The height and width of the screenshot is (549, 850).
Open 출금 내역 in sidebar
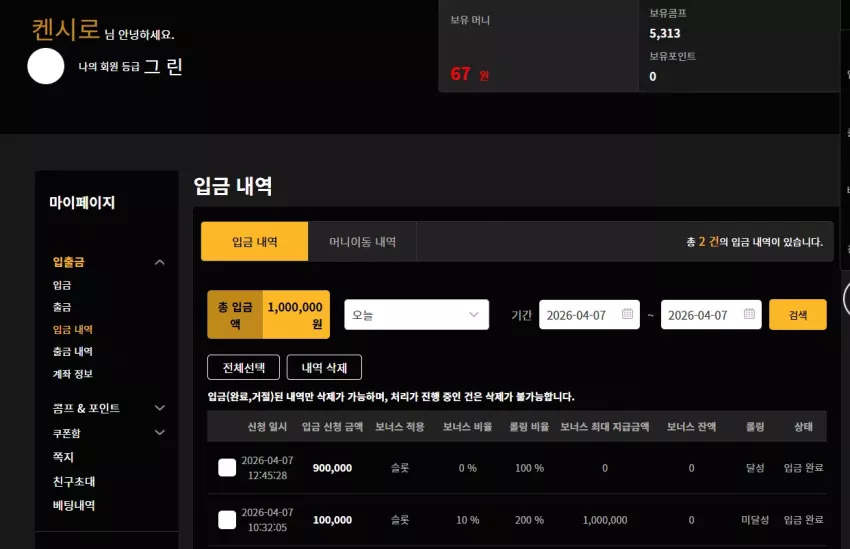click(x=73, y=351)
